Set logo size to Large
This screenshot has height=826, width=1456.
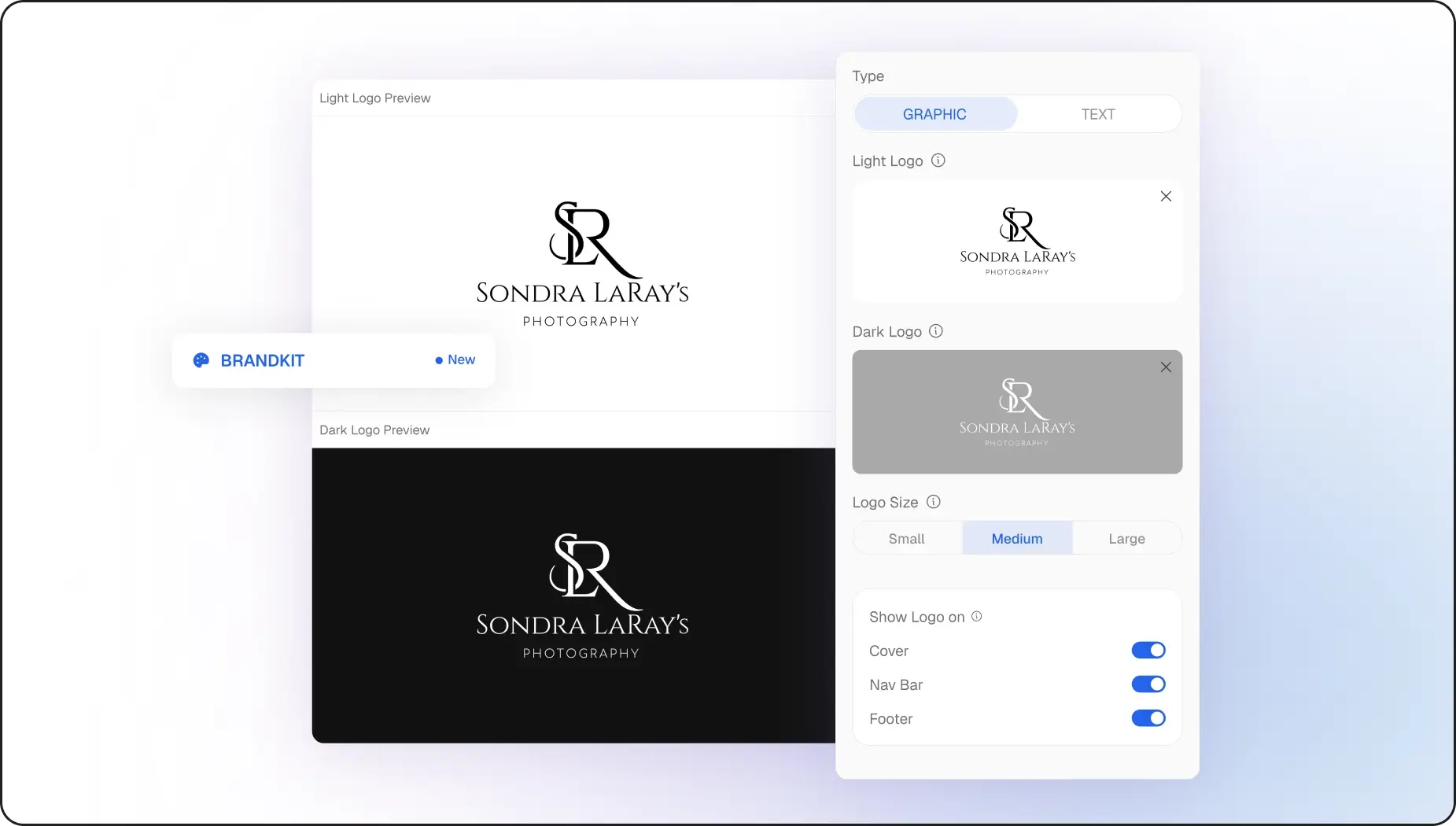[x=1126, y=539]
